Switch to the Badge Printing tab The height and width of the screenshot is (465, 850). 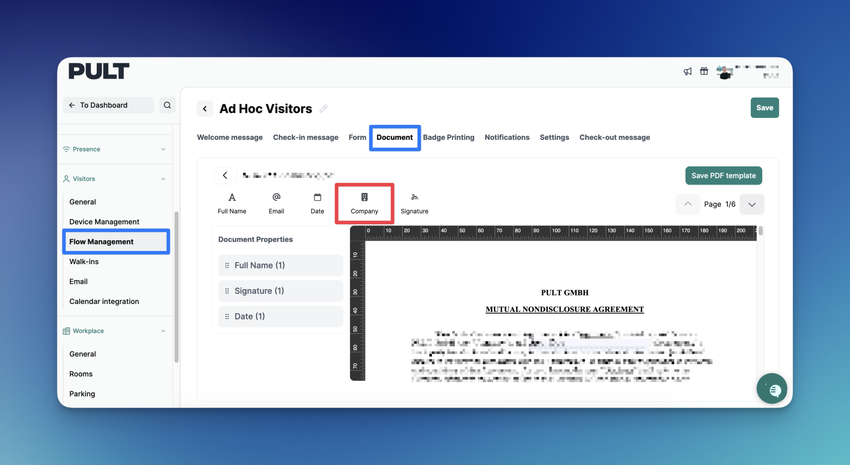coord(448,137)
